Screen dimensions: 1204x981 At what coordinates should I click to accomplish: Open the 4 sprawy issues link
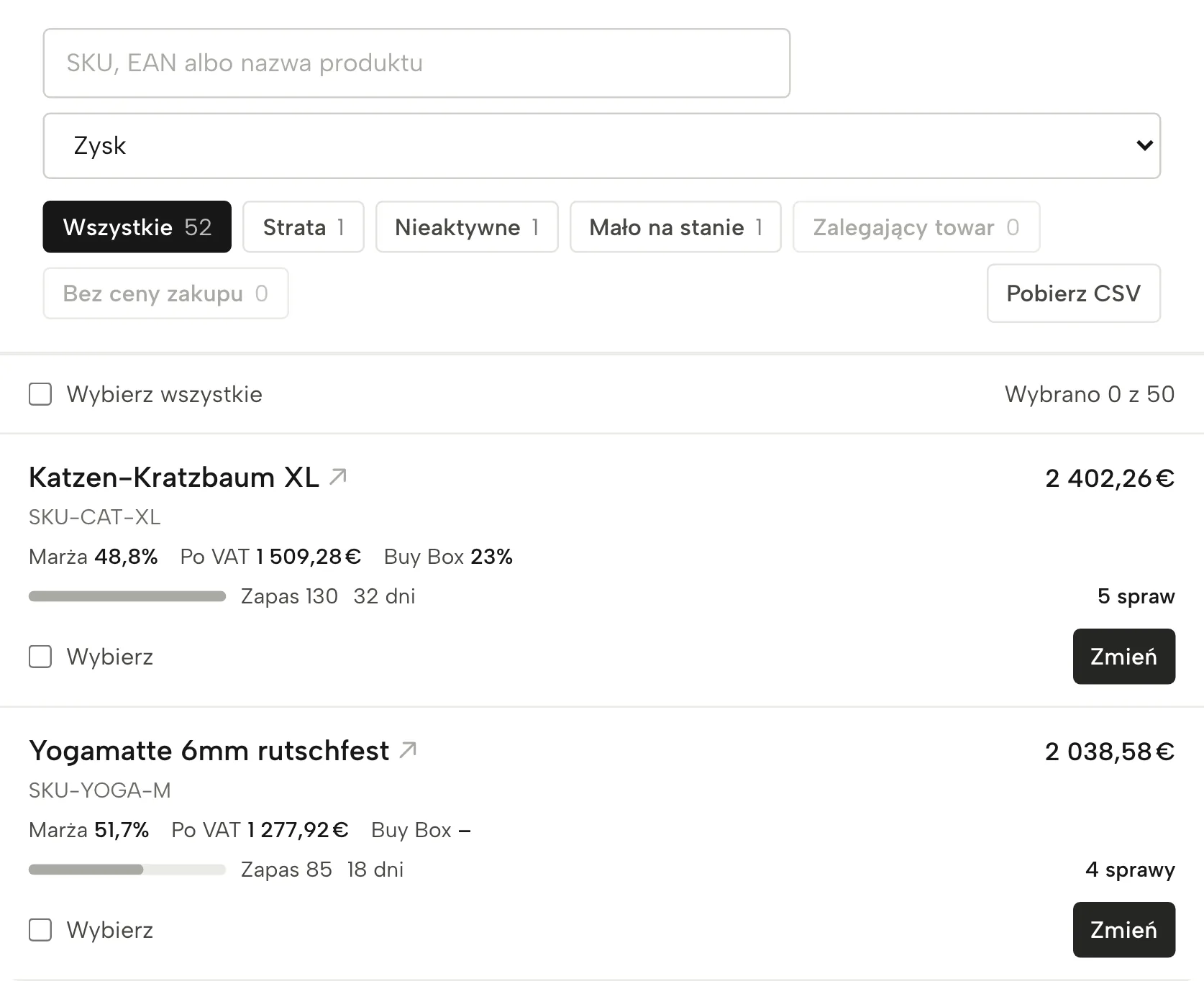pyautogui.click(x=1130, y=870)
